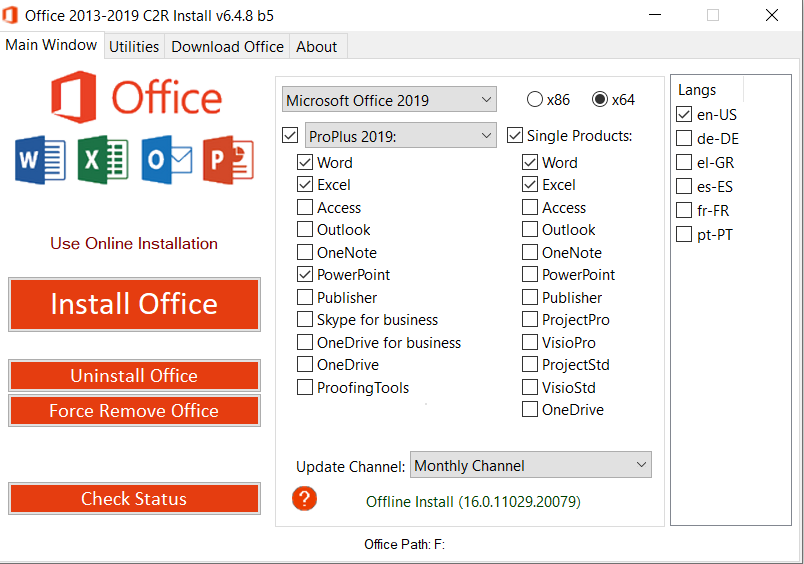Viewport: 804px width, 564px height.
Task: Enable OneDrive under ProPlus 2019
Action: coord(305,364)
